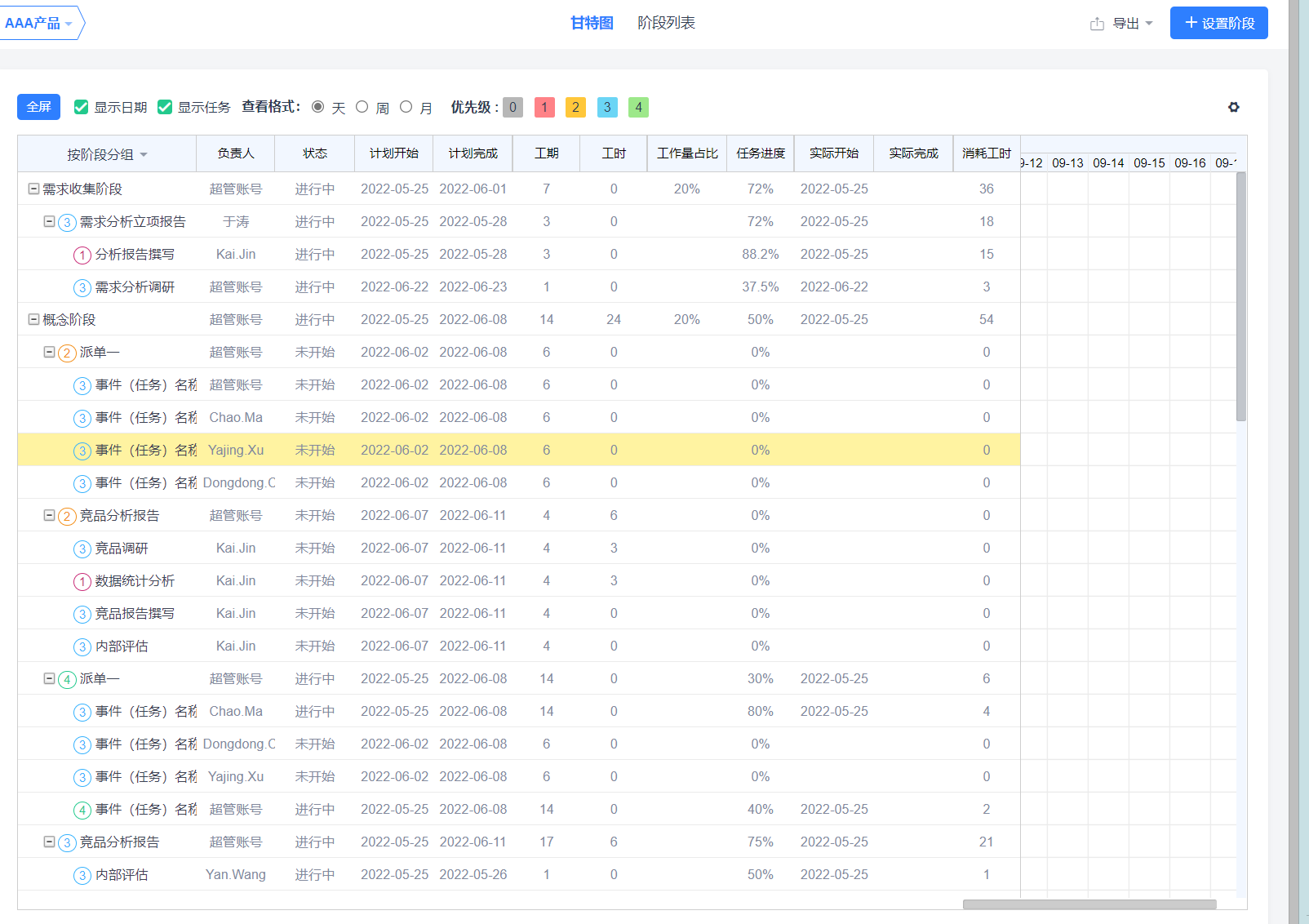Click priority 3 icon on 需求分析立项报告
The height and width of the screenshot is (924, 1309).
pos(67,223)
